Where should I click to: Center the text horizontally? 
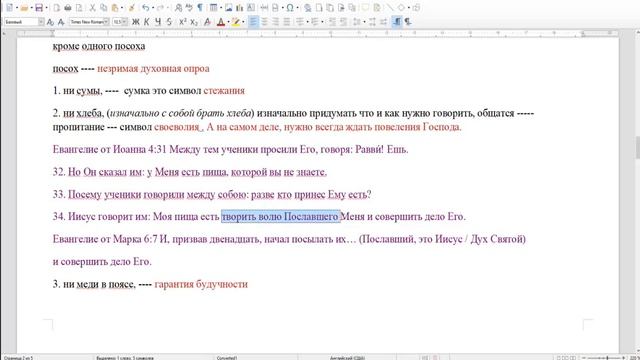tap(264, 22)
